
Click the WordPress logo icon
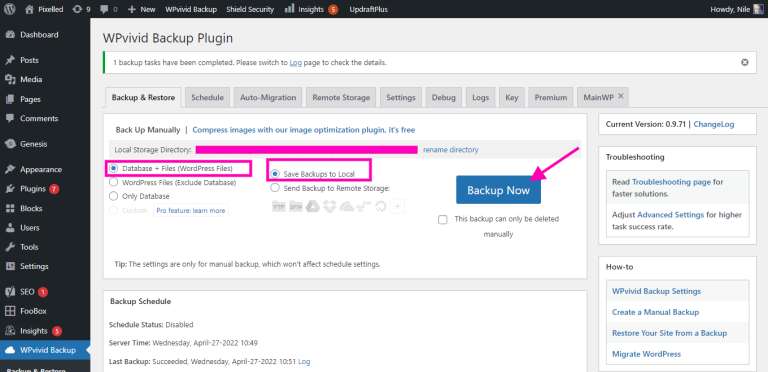coord(10,9)
